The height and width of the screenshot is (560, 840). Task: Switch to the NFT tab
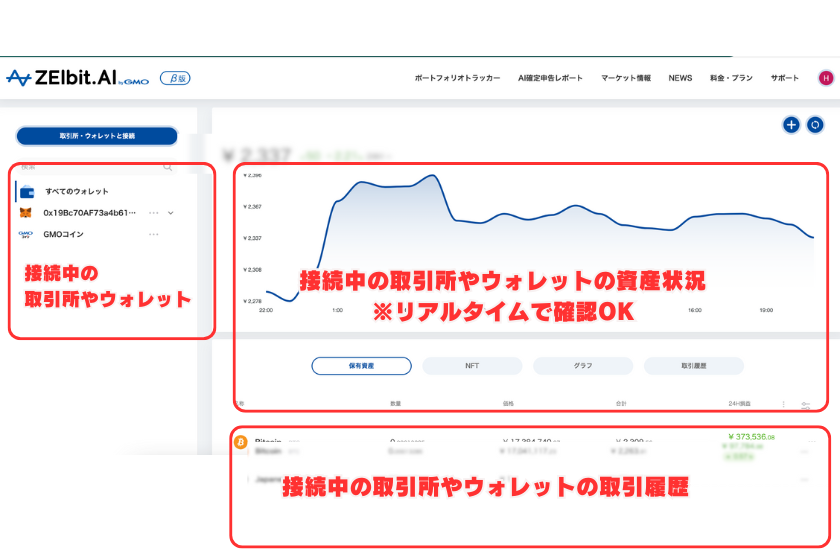pos(472,366)
